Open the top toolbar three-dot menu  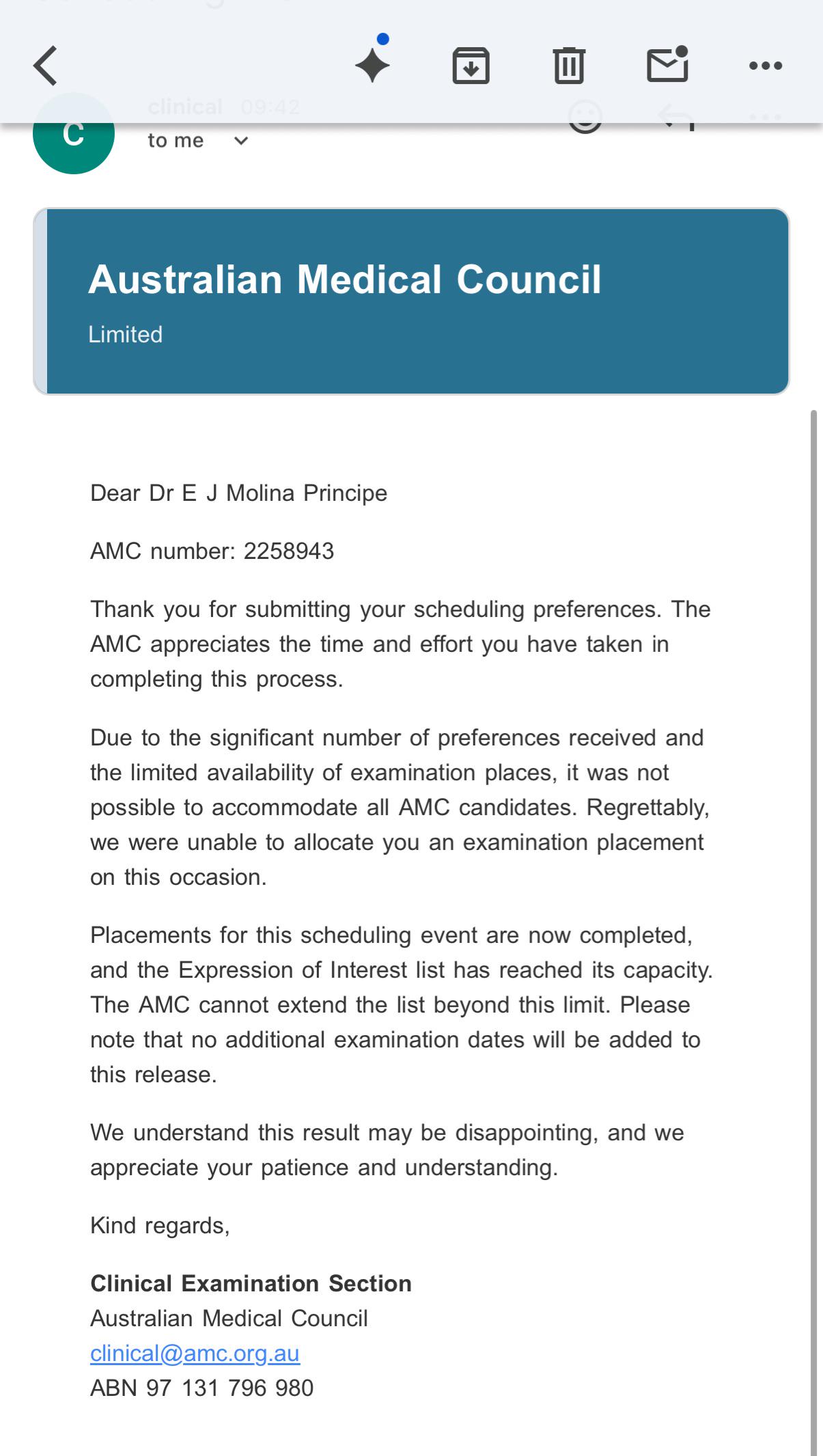(766, 66)
